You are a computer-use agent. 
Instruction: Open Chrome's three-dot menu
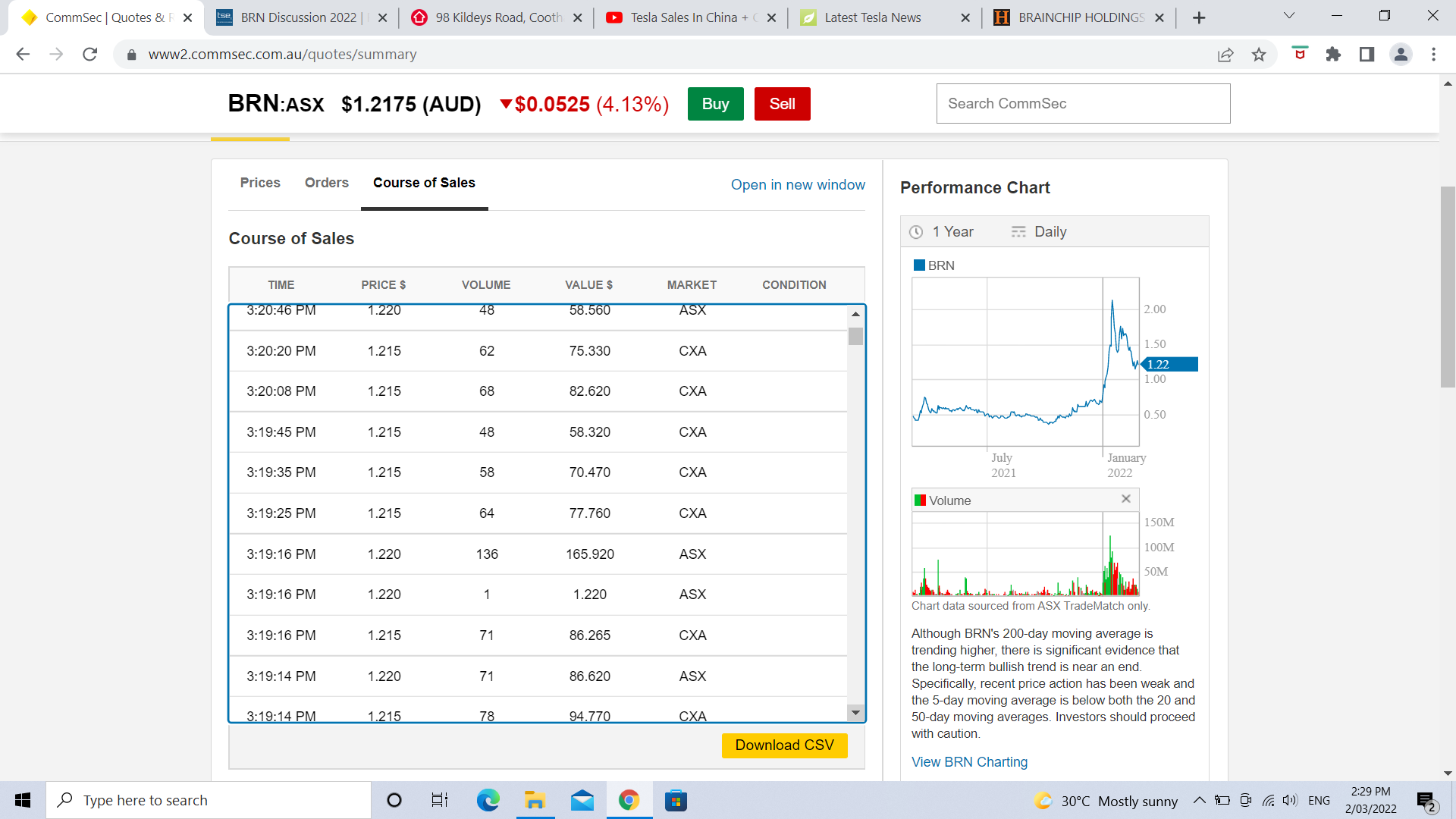[x=1433, y=54]
